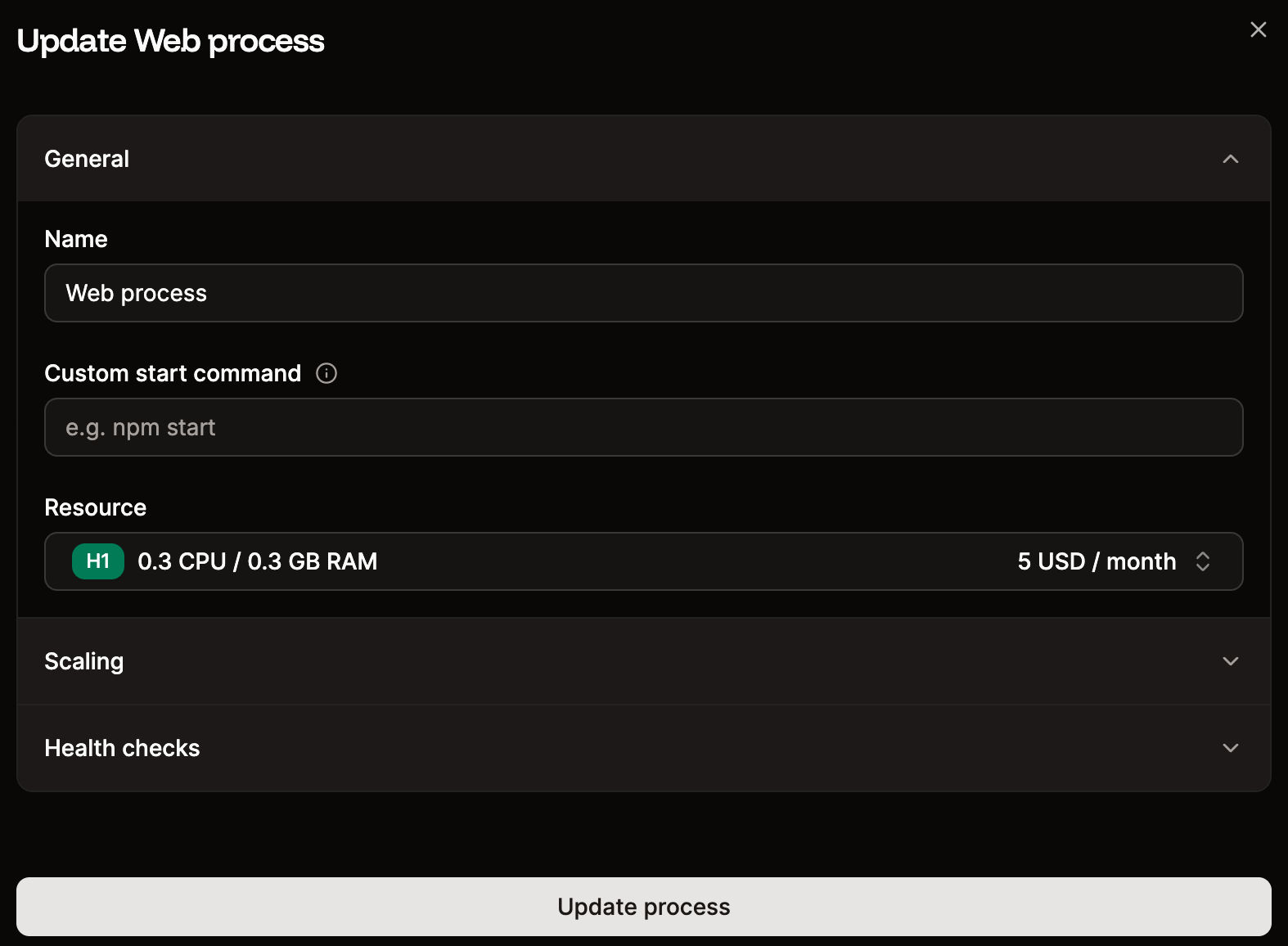Click the collapse chevron on General section
Screen dimensions: 1288x946
coord(1231,159)
